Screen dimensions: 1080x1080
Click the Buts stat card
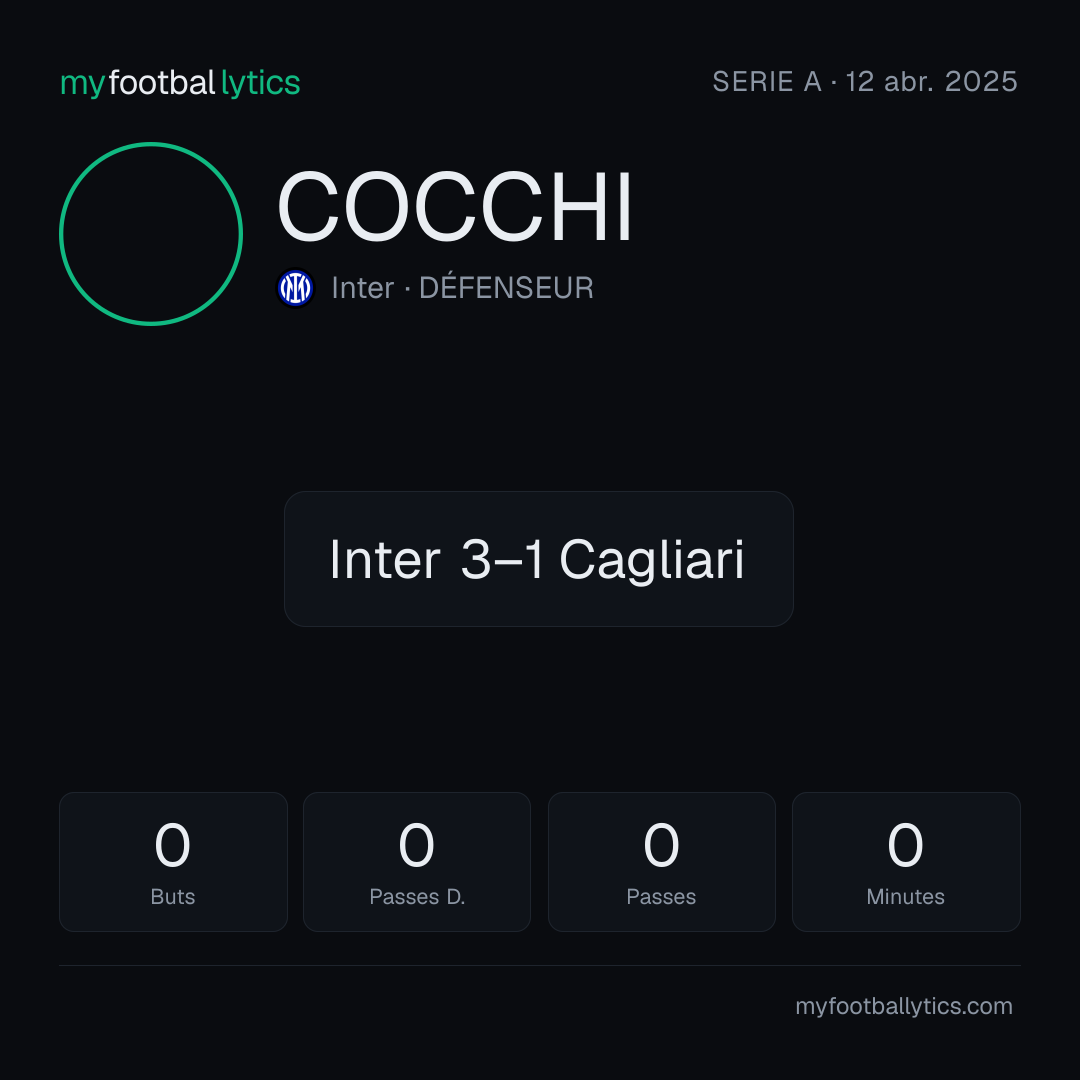173,862
